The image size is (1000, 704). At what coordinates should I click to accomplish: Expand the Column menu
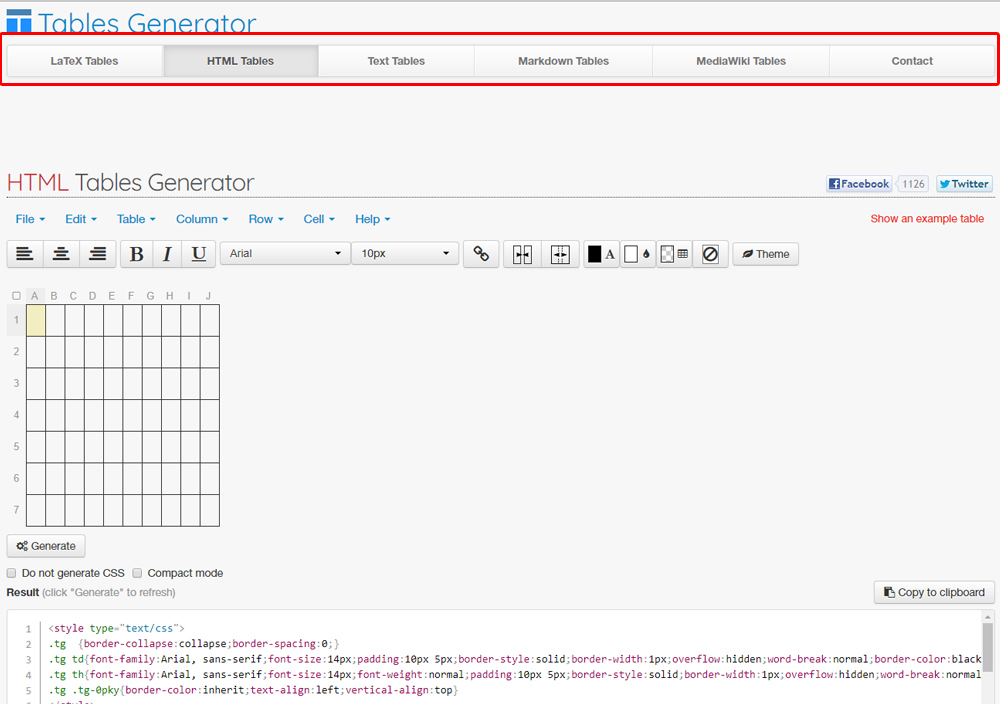202,219
